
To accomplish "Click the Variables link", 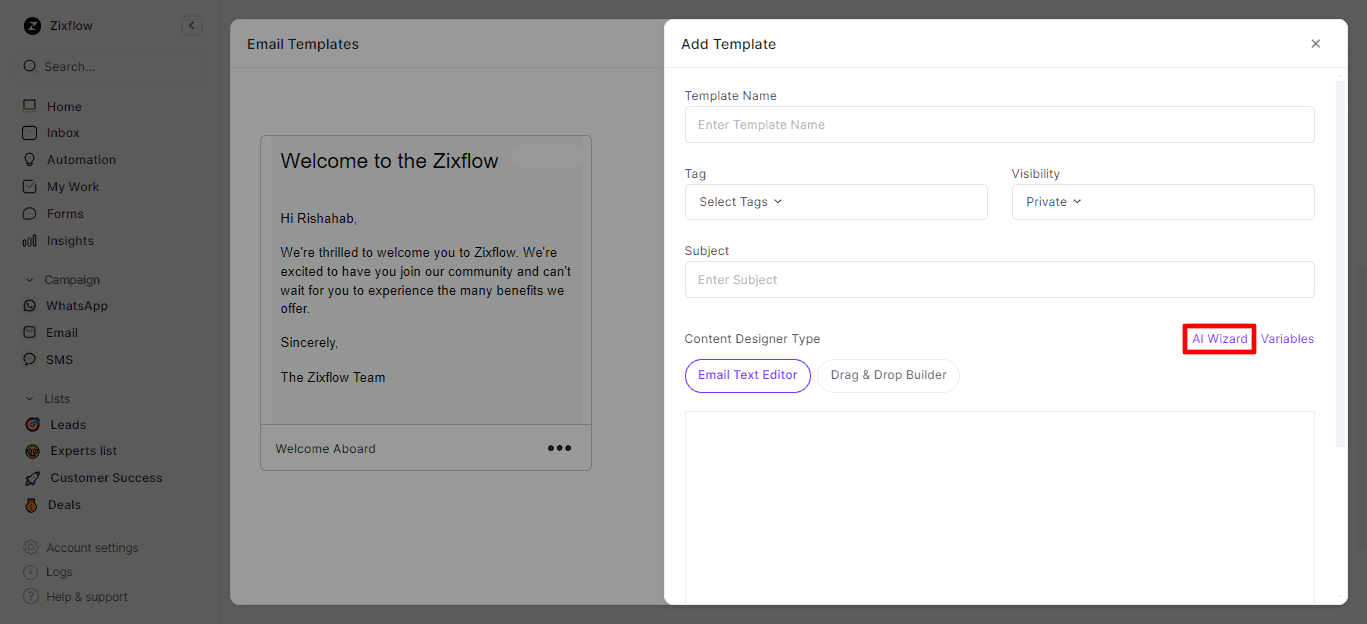I will tap(1287, 339).
